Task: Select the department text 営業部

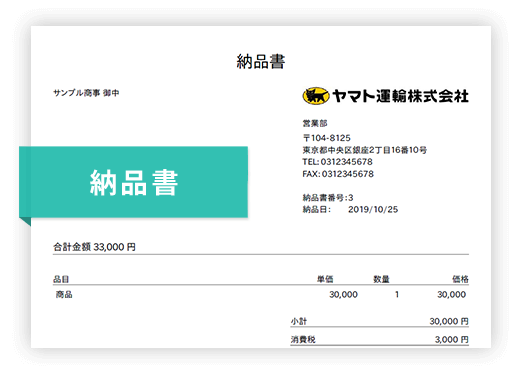Action: click(315, 123)
